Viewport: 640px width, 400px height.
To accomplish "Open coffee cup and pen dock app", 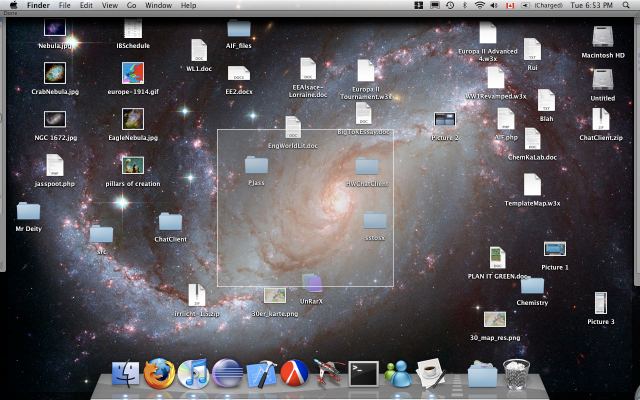I will 431,373.
